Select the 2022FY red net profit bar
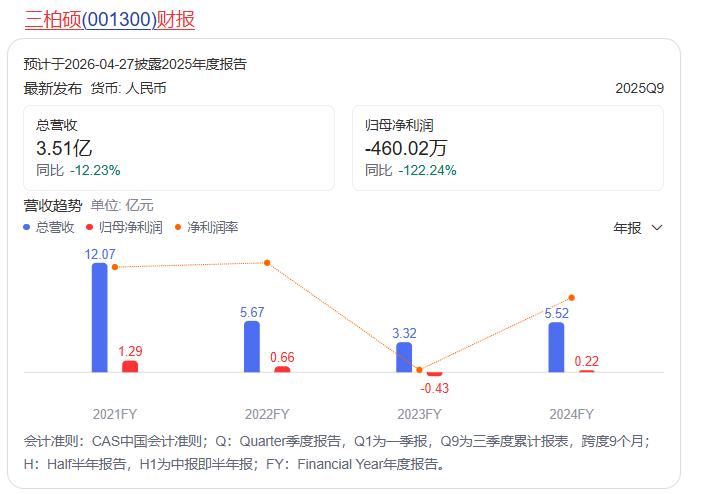This screenshot has height=494, width=712. click(282, 370)
